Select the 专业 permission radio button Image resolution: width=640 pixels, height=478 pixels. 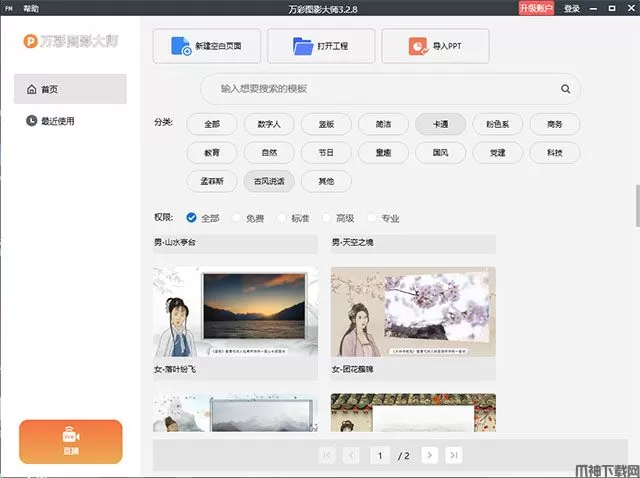(x=371, y=218)
